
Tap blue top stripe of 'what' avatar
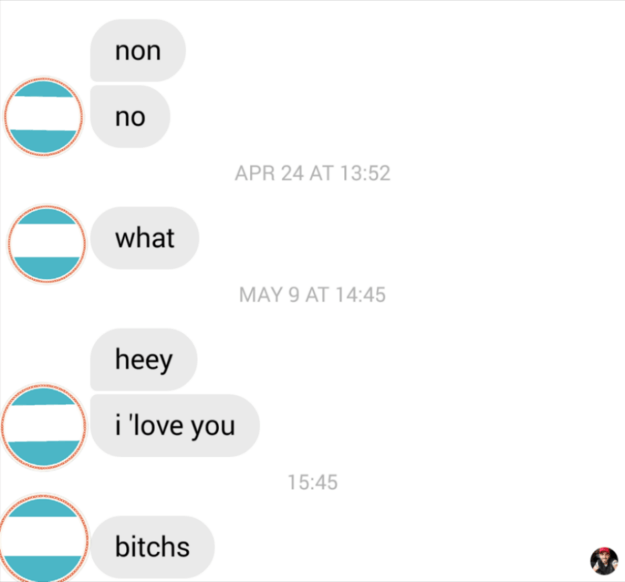47,216
